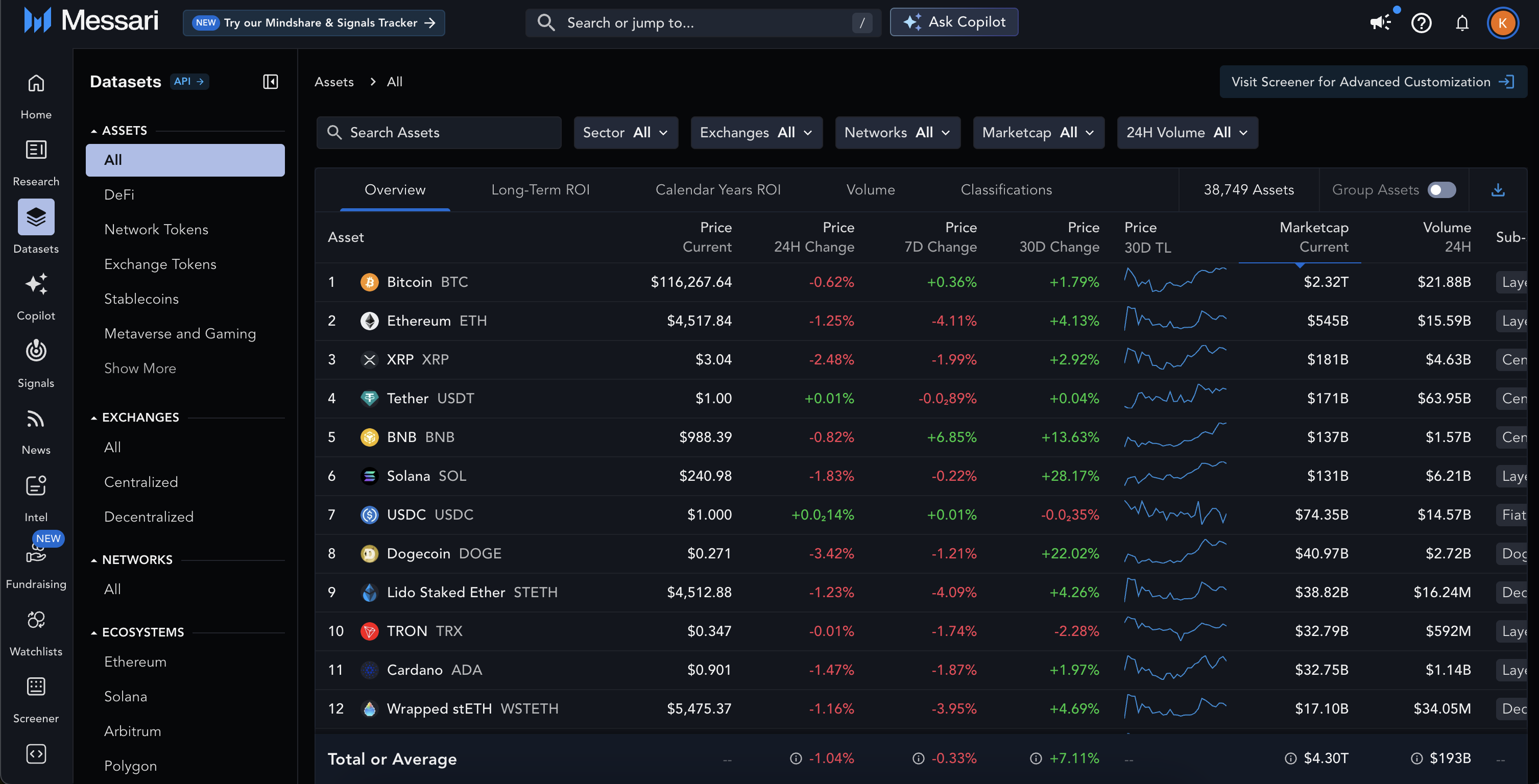Open the notifications bell

click(x=1462, y=23)
